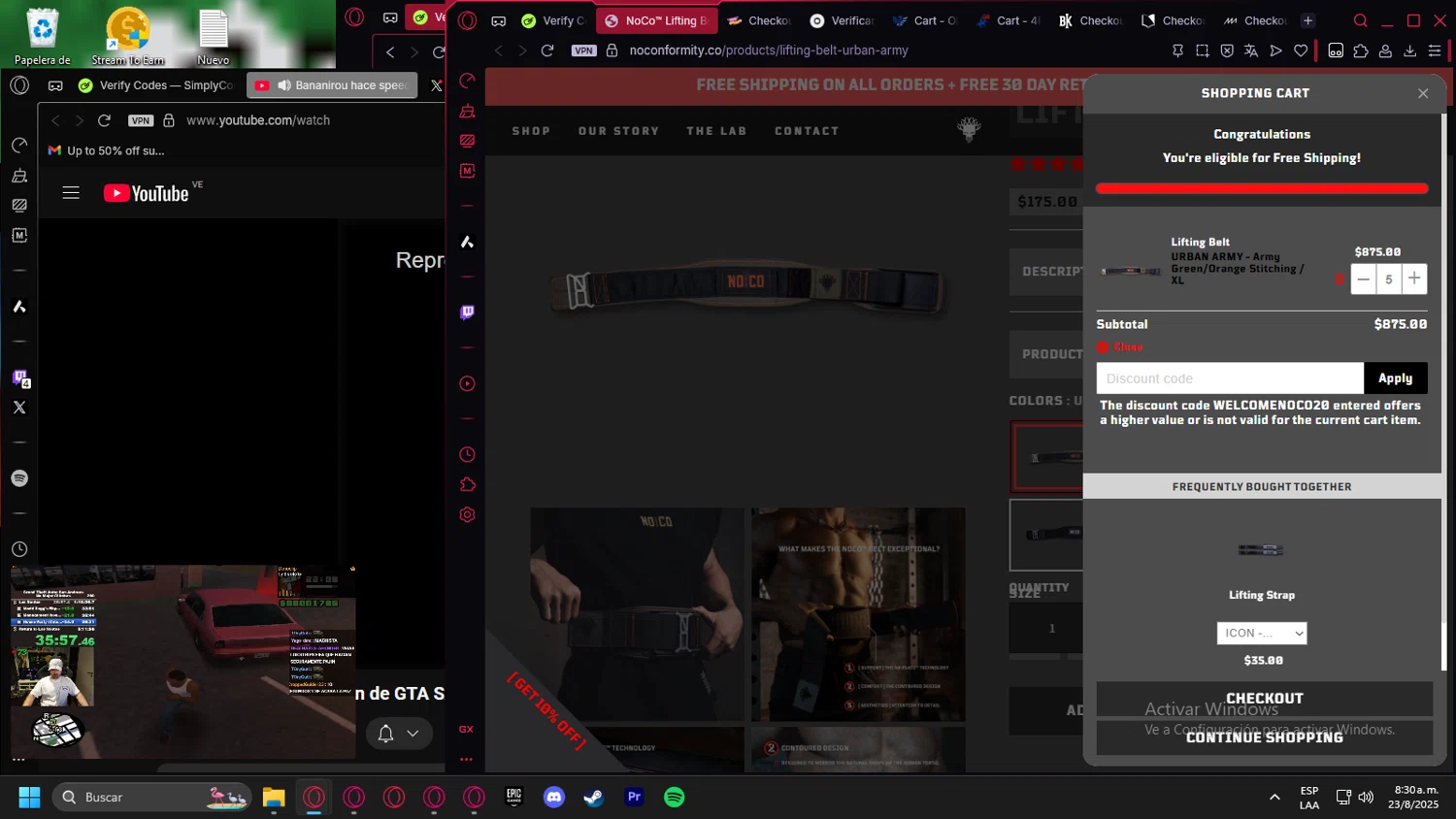1456x819 pixels.
Task: Apply the discount code
Action: [1396, 378]
